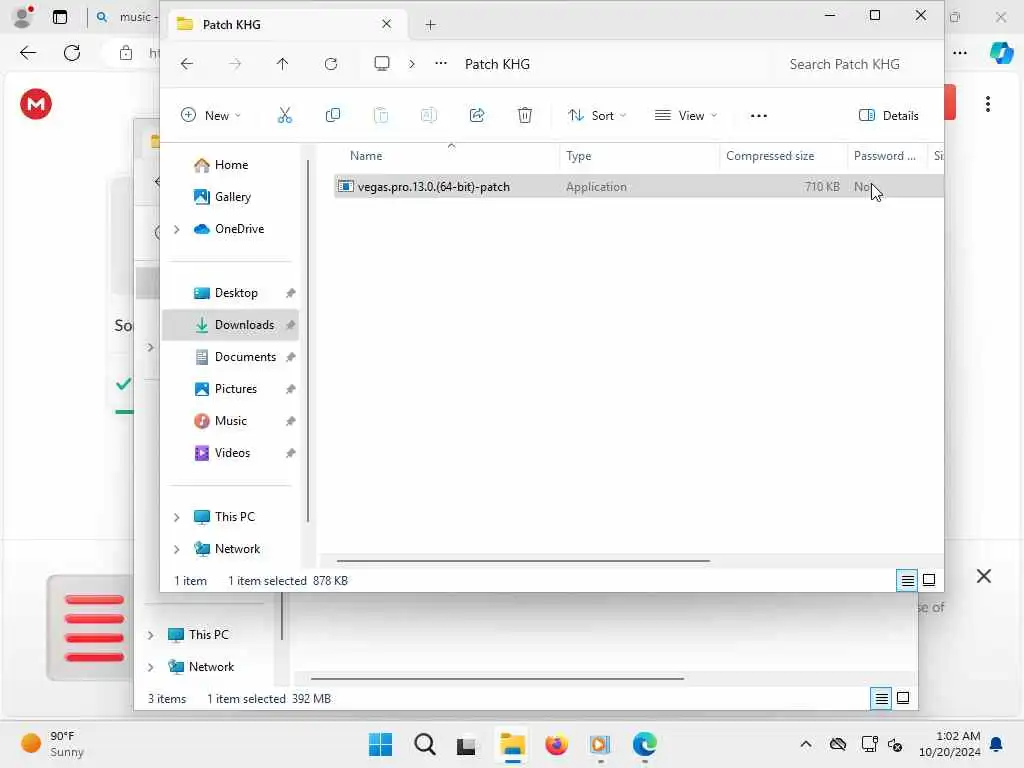Click the horizontal scrollbar in file list
This screenshot has height=768, width=1024.
click(x=523, y=560)
